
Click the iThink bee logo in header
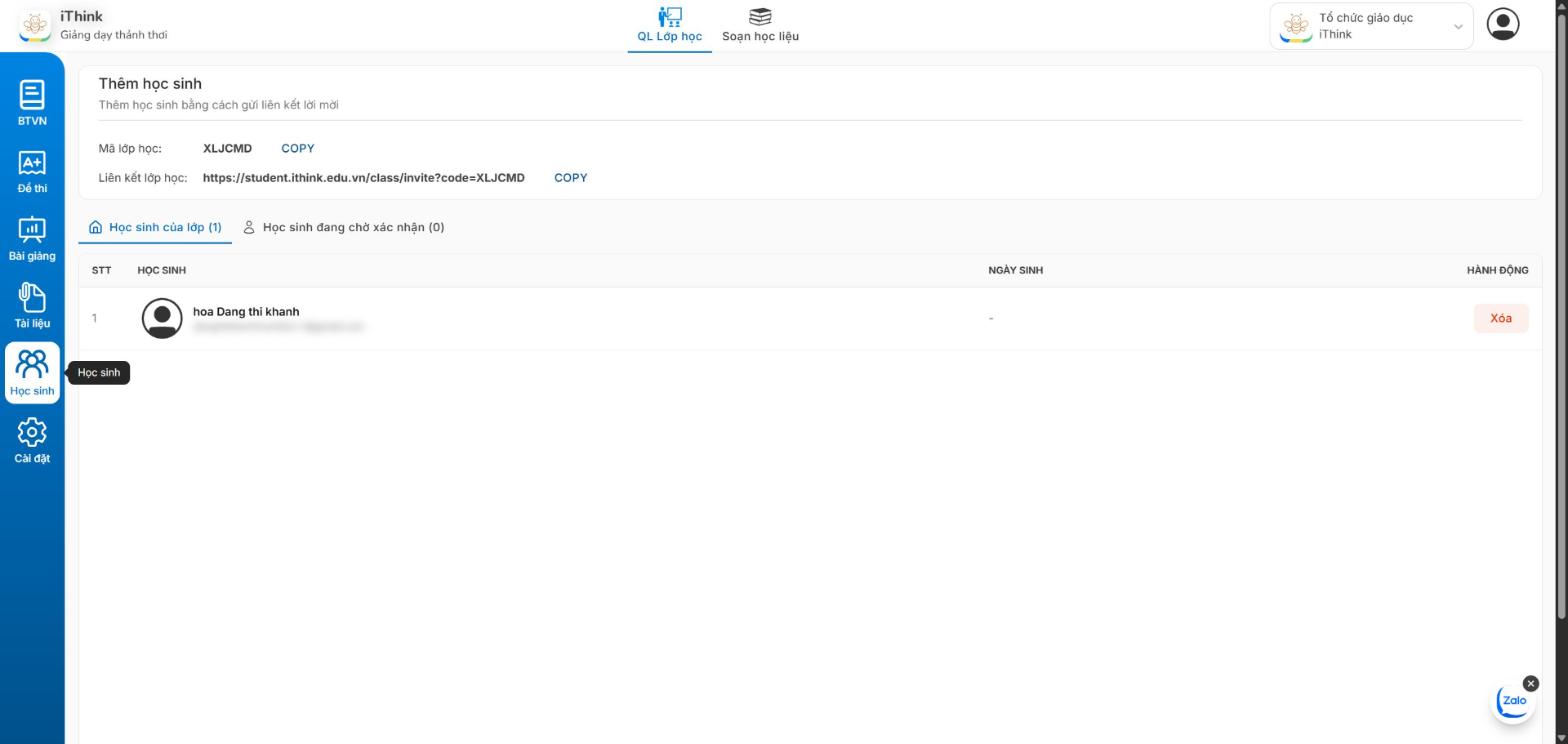click(35, 26)
